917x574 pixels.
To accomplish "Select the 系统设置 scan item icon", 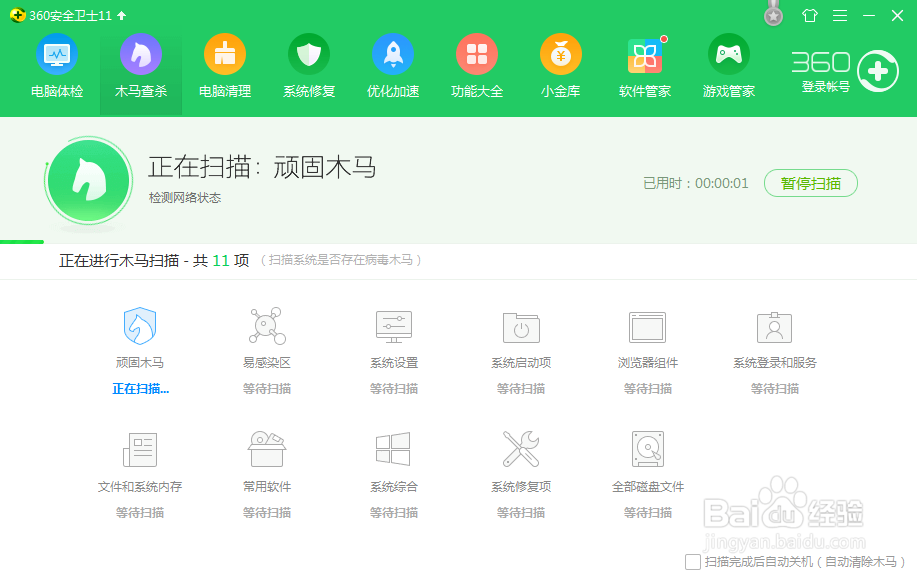I will pos(394,326).
